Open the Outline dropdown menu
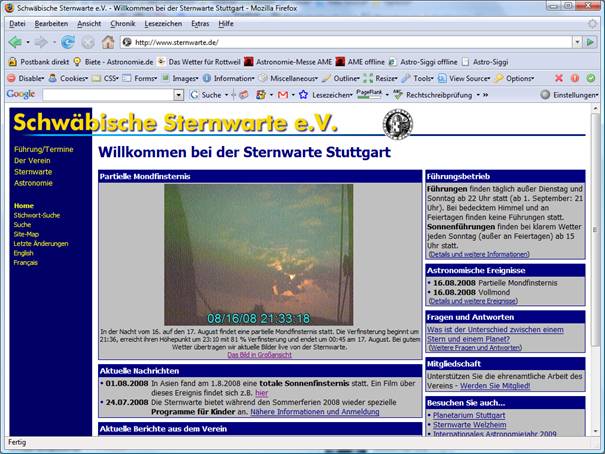 click(341, 78)
